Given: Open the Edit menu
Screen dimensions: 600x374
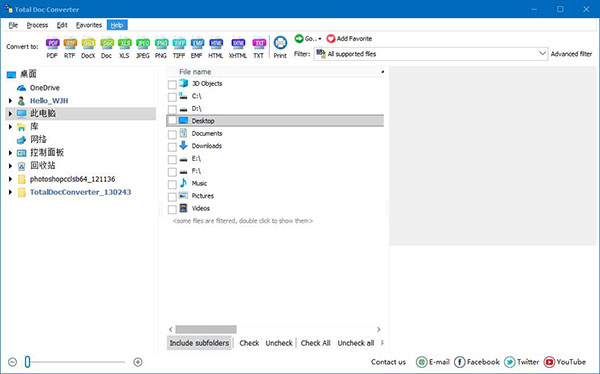Looking at the screenshot, I should coord(62,25).
